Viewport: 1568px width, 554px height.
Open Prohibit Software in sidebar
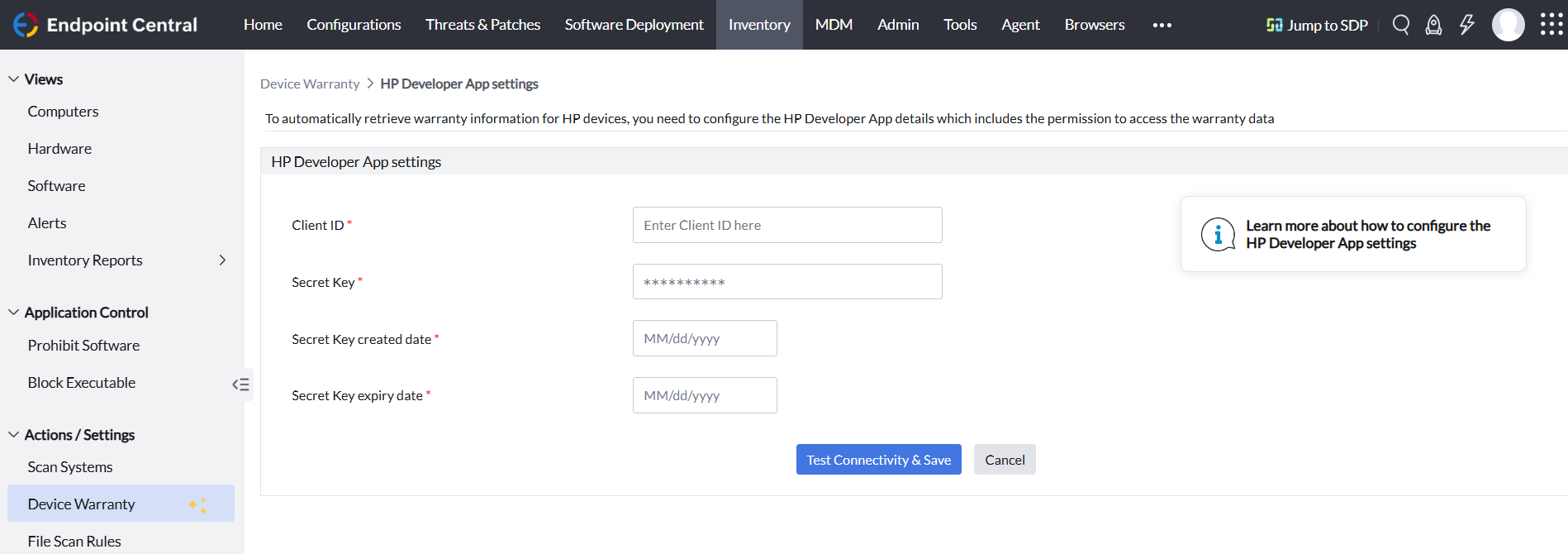[x=83, y=346]
